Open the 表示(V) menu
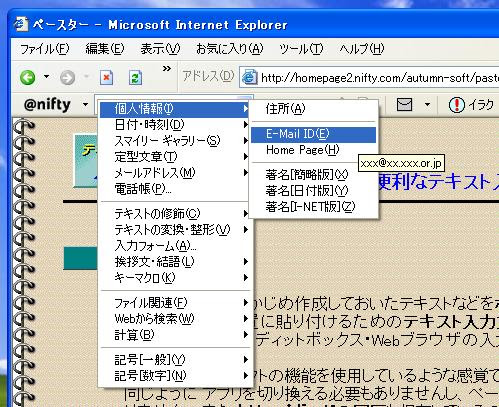499x407 pixels. coord(160,49)
